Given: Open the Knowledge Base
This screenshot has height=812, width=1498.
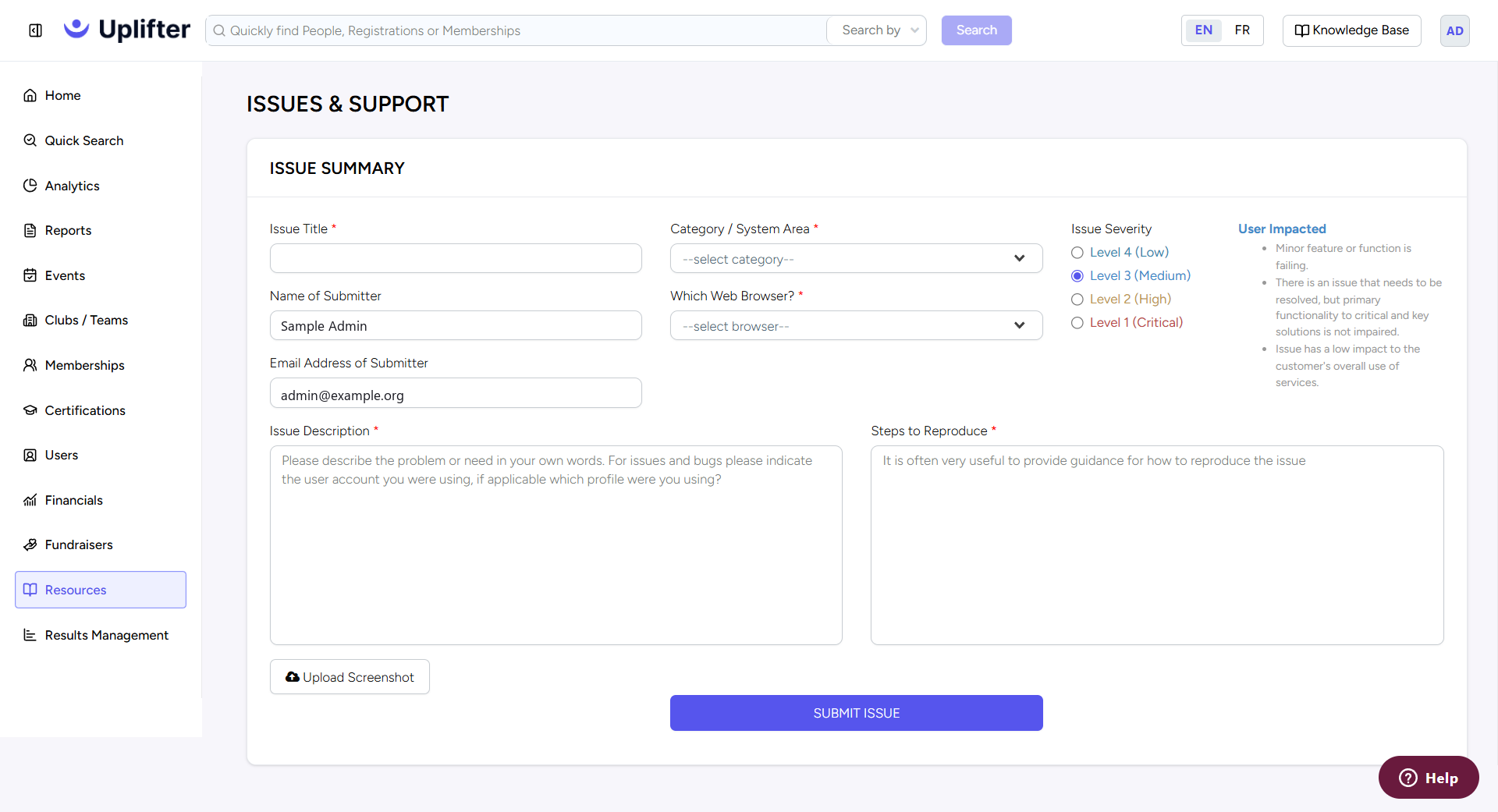Looking at the screenshot, I should 1351,30.
